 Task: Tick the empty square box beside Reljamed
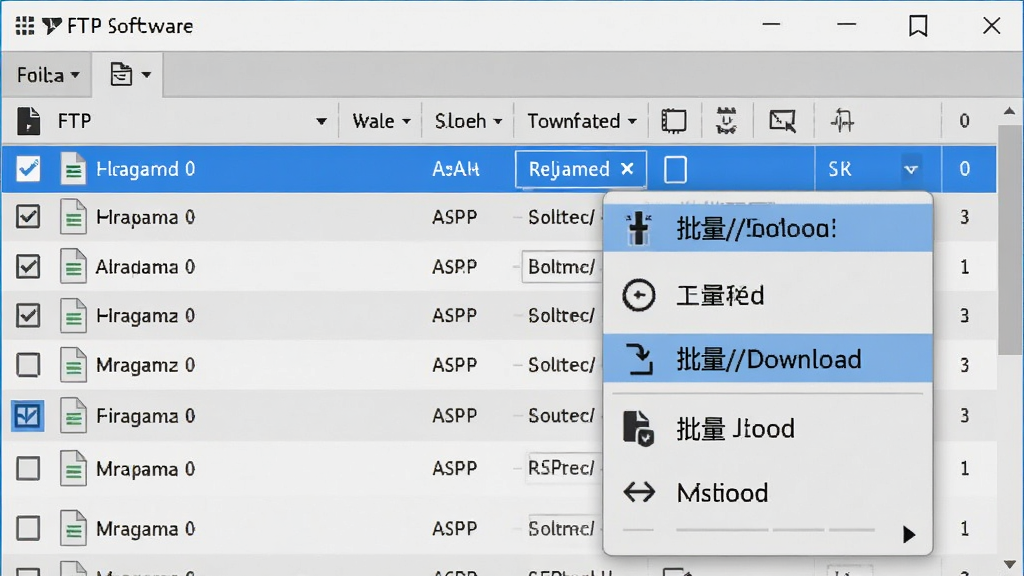click(x=675, y=170)
